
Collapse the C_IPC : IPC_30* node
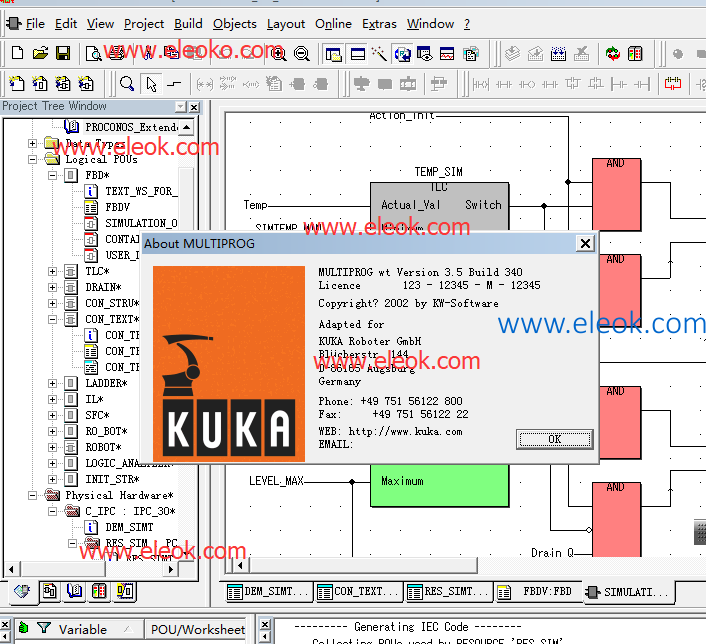point(53,511)
